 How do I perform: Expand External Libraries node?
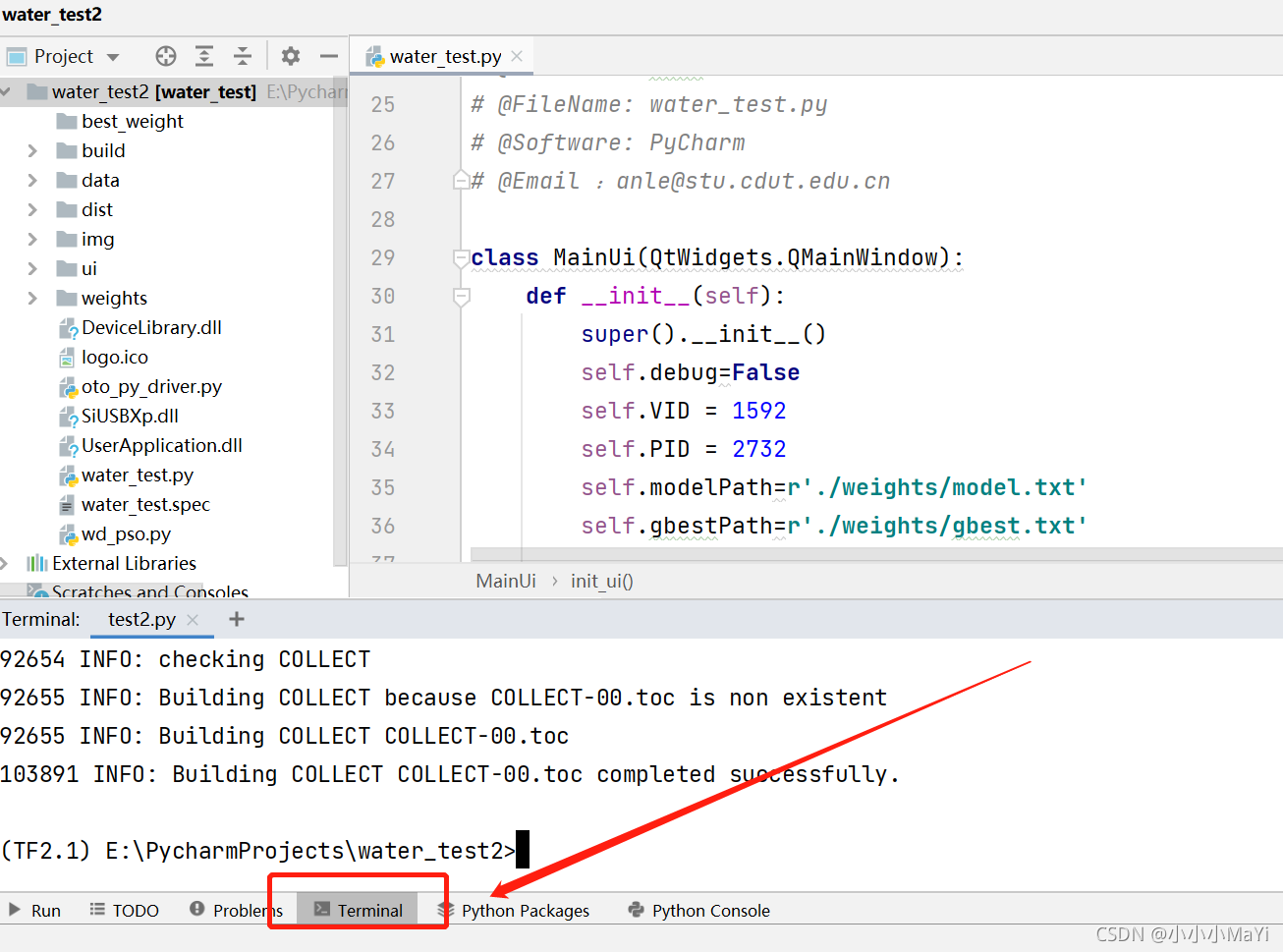5,563
